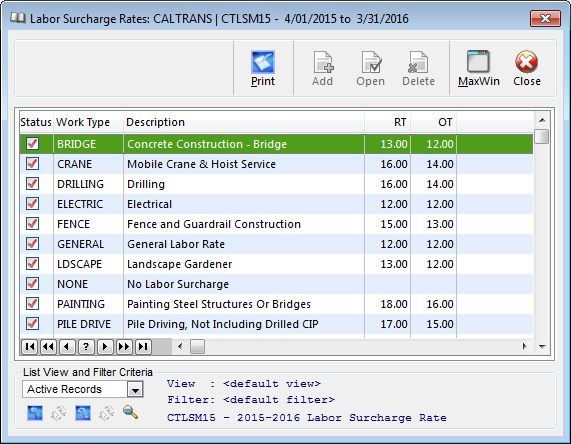
Task: Jump to first record navigation button
Action: pyautogui.click(x=29, y=346)
